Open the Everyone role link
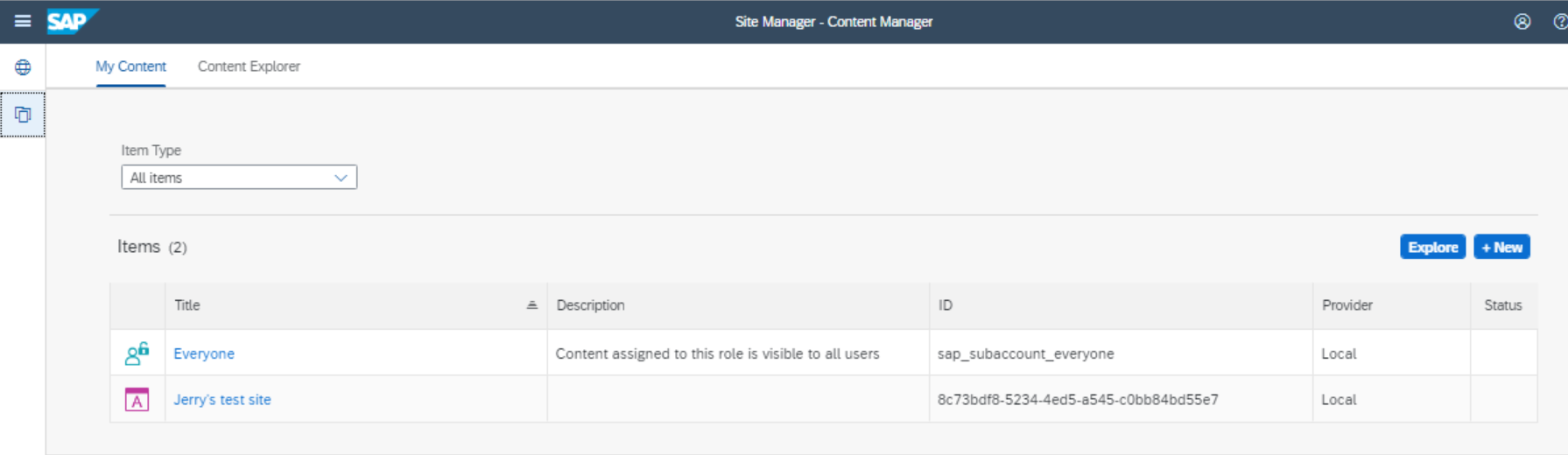Screen dimensions: 1568x455 pos(204,353)
